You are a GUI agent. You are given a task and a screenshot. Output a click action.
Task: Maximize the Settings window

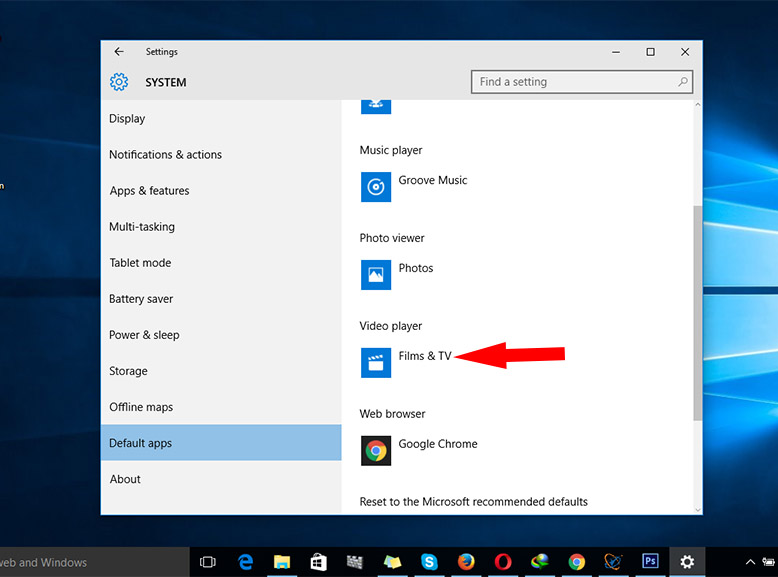650,52
